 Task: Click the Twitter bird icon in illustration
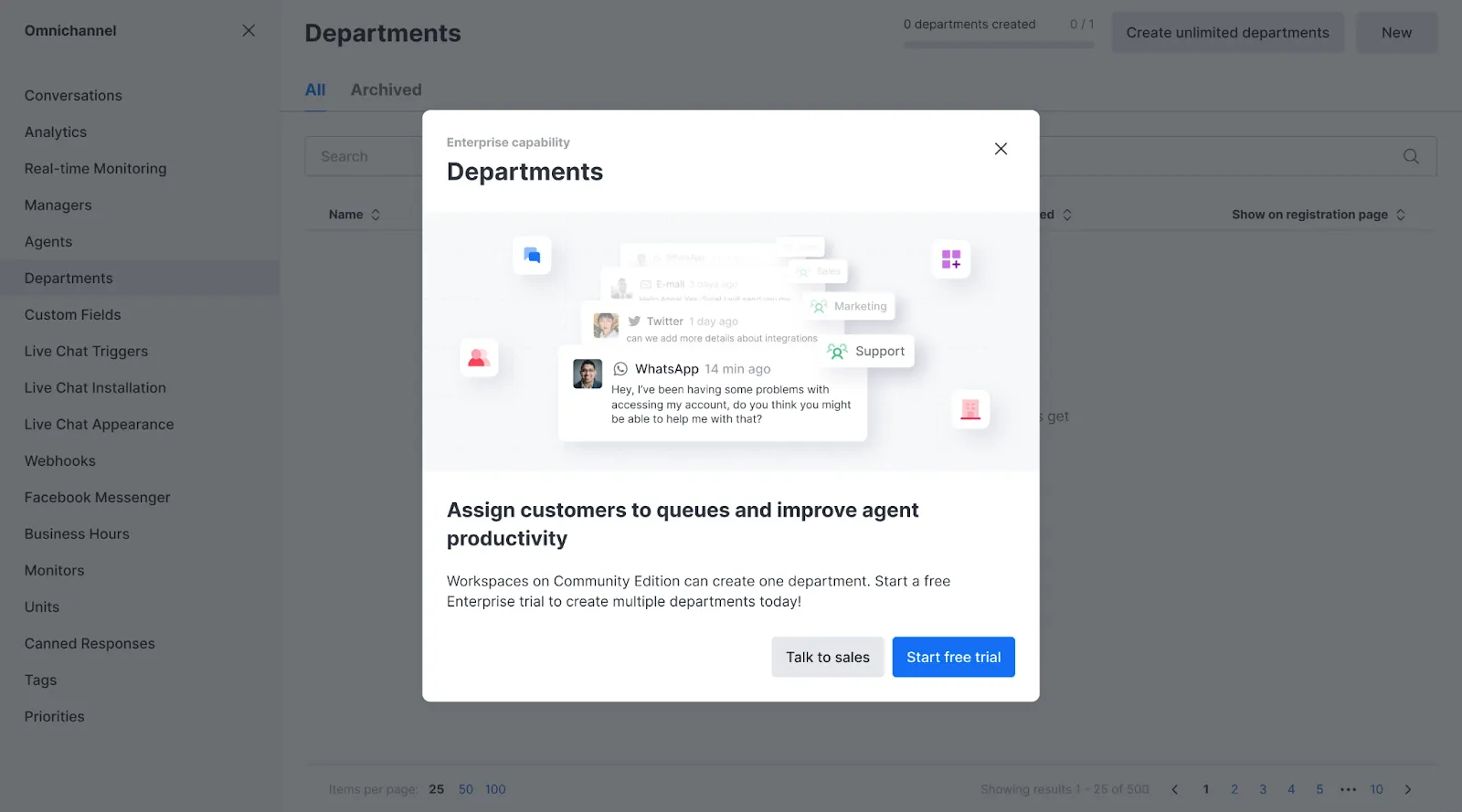tap(634, 322)
